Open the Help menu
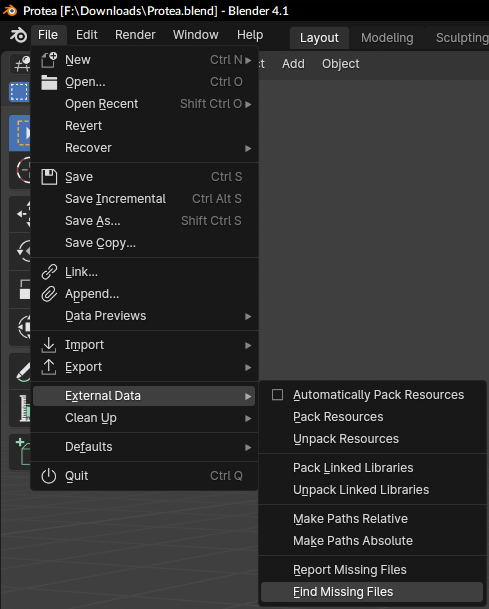The image size is (489, 609). tap(250, 35)
